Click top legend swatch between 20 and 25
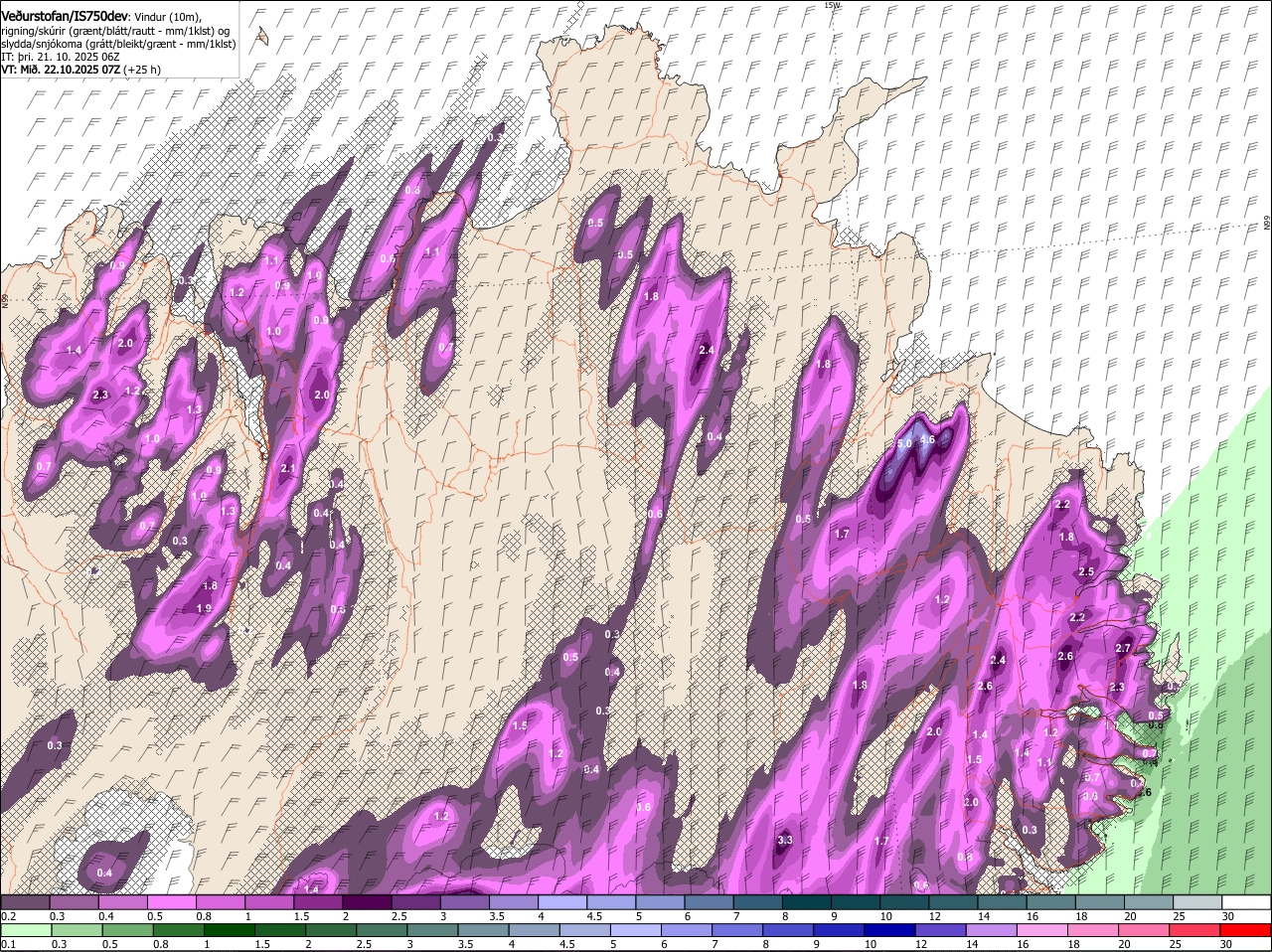Viewport: 1272px width, 952px height. [x=1149, y=902]
